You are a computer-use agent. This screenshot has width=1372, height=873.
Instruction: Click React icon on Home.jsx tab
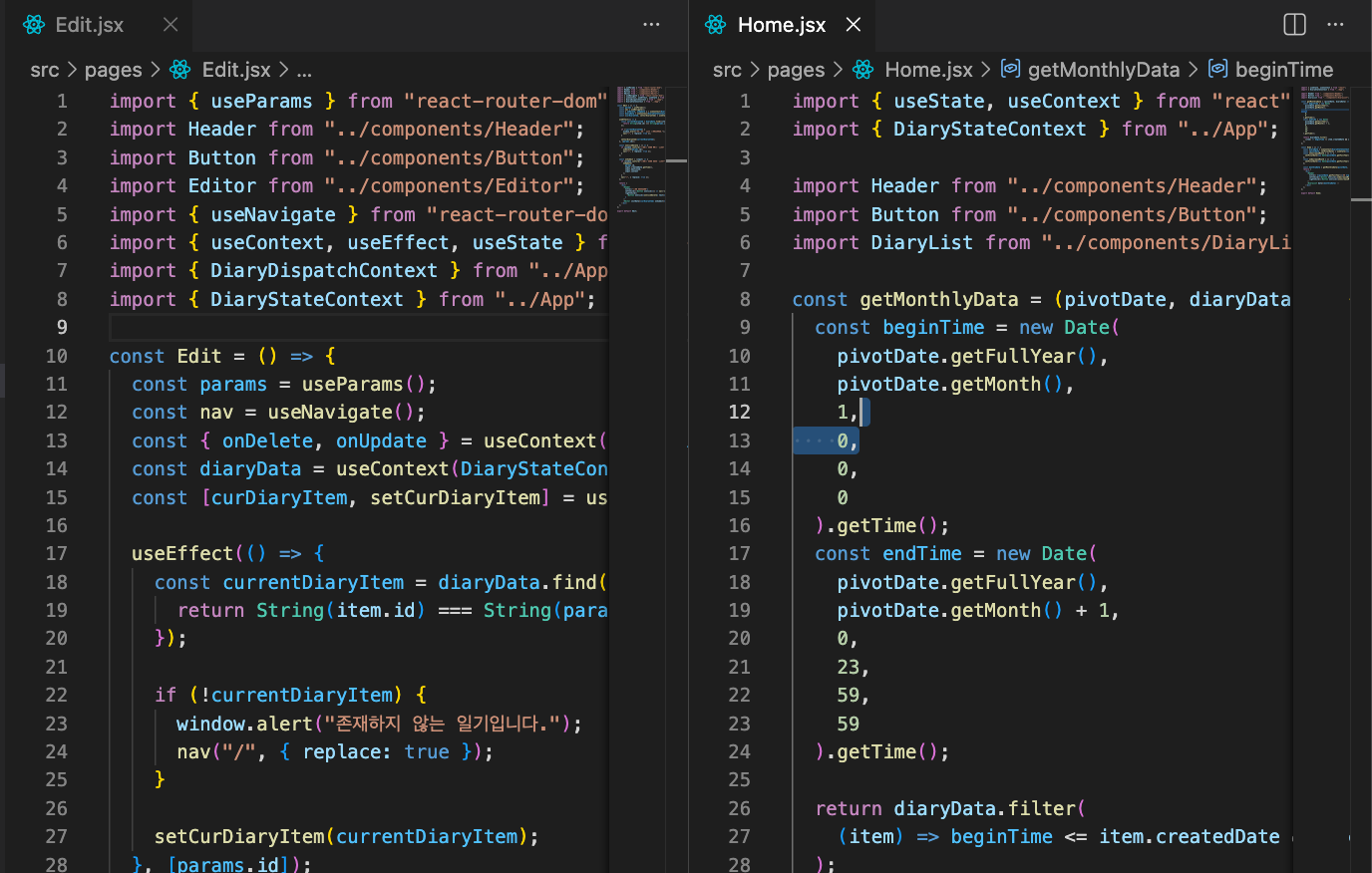tap(716, 25)
